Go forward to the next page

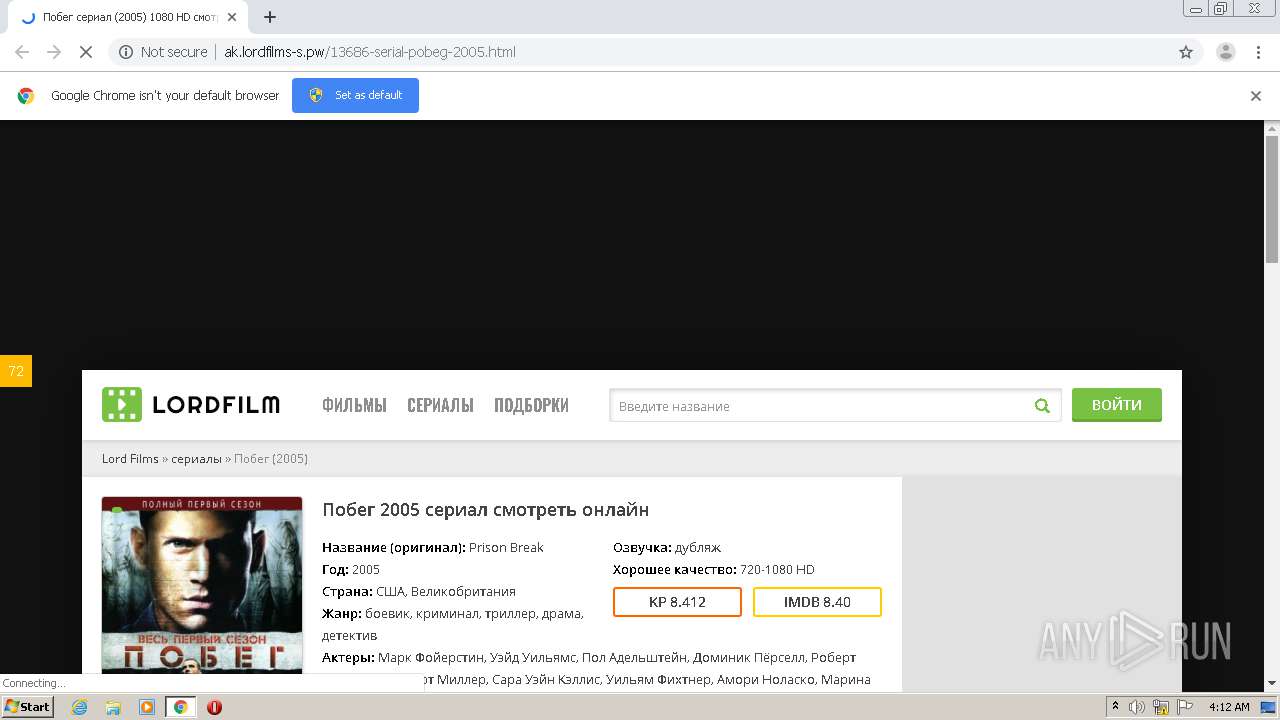point(54,52)
